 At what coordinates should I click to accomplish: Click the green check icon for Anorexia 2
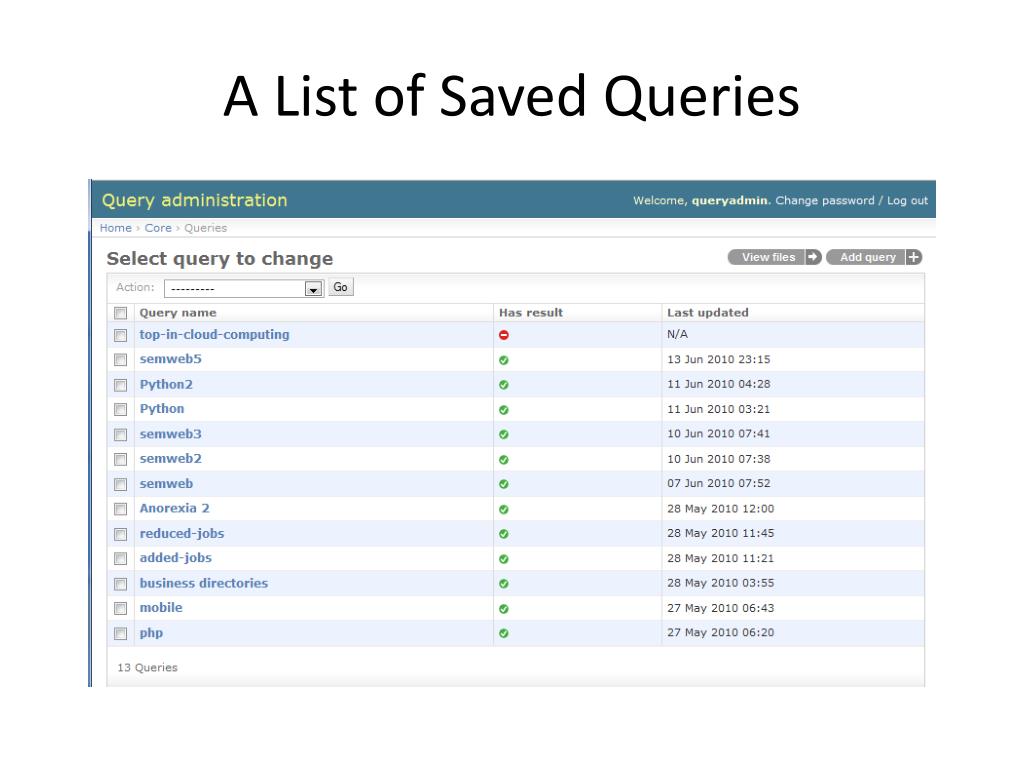coord(504,509)
